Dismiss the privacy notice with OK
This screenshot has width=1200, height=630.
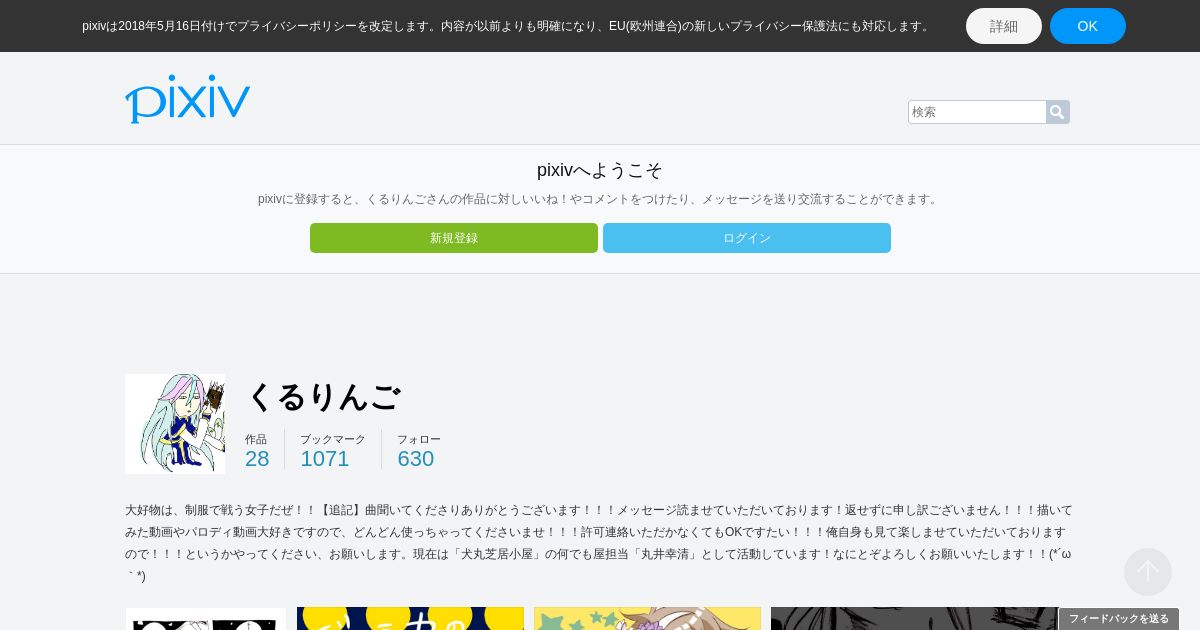point(1088,26)
